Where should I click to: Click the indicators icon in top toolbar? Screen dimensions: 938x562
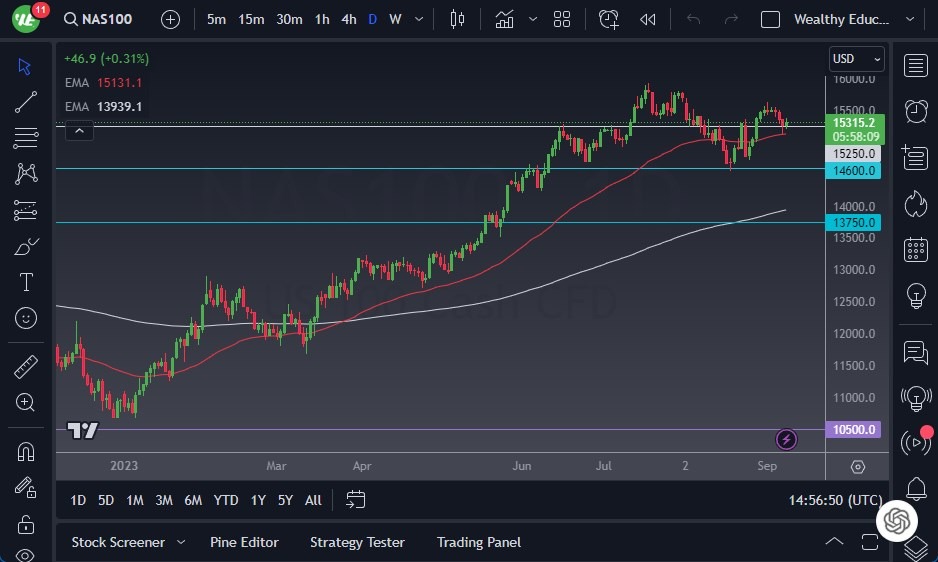(504, 19)
